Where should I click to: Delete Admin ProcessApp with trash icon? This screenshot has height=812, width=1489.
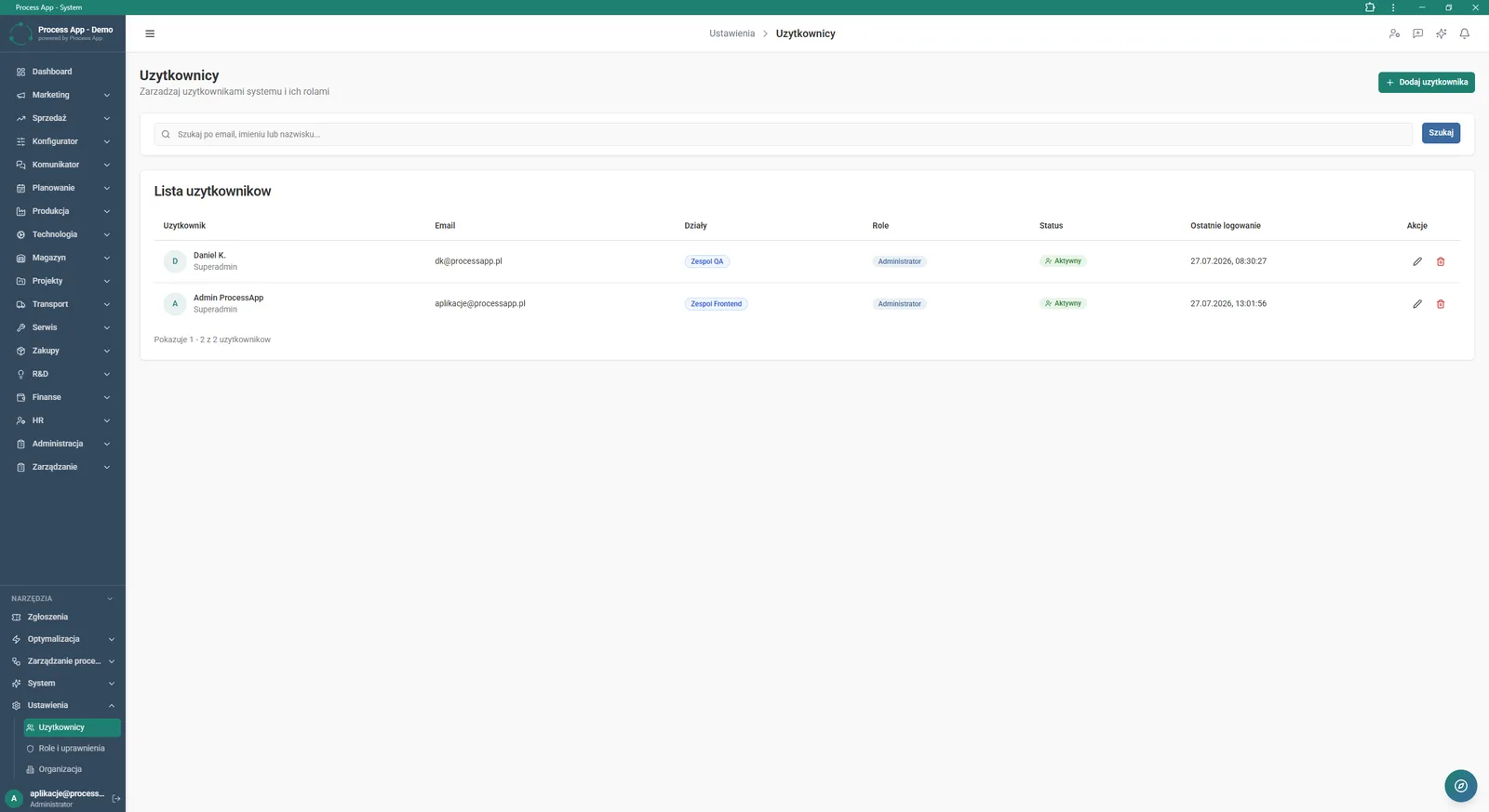[1441, 304]
